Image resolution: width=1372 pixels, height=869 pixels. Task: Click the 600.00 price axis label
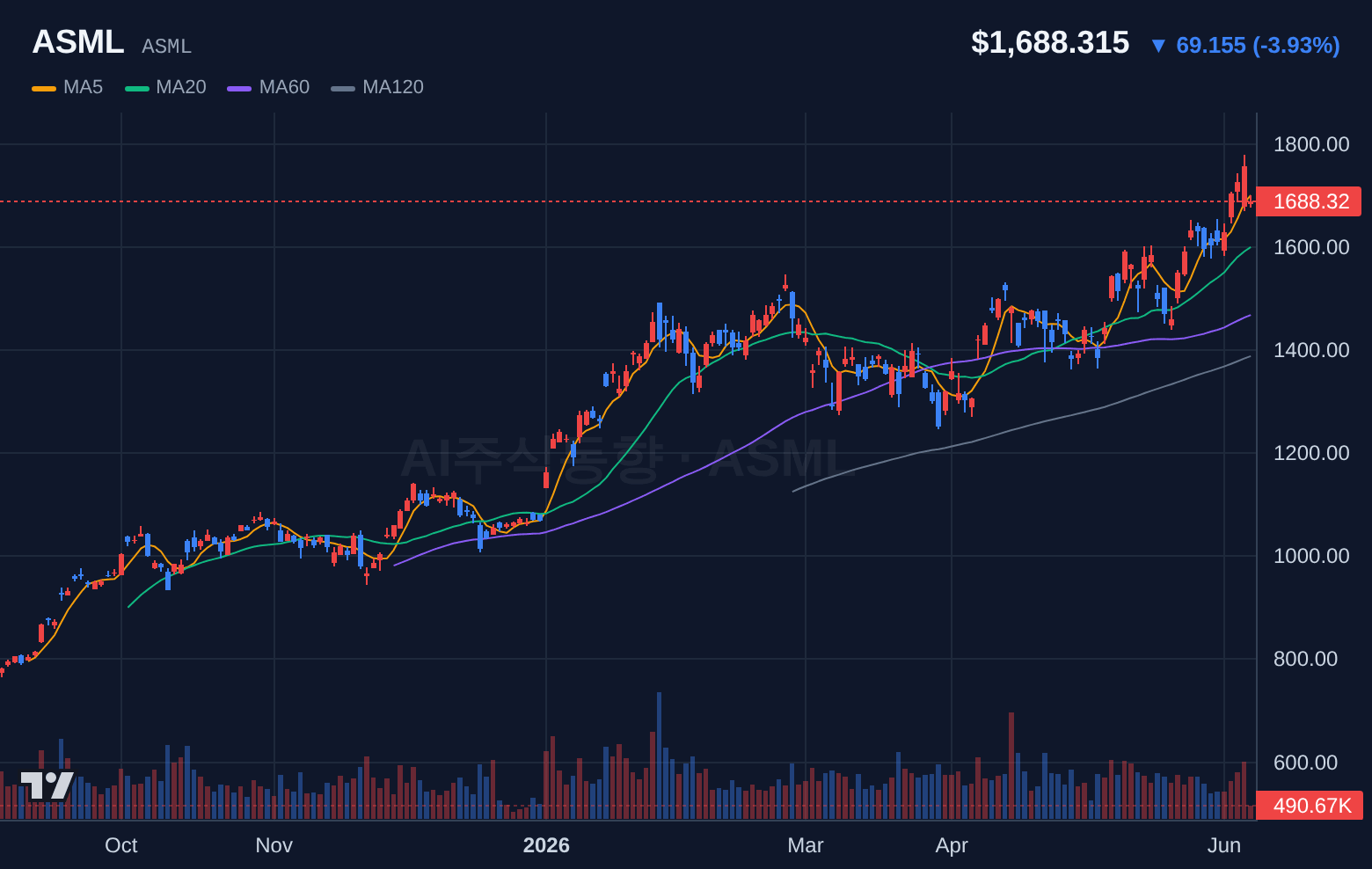coord(1305,763)
